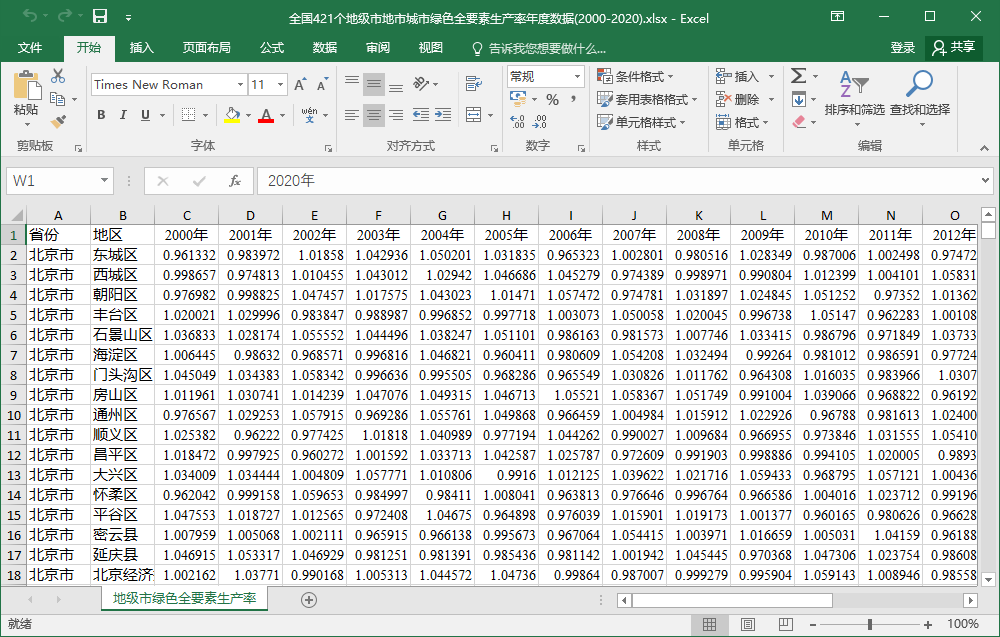Click the save icon in quick access toolbar
The height and width of the screenshot is (637, 1000).
tap(100, 17)
